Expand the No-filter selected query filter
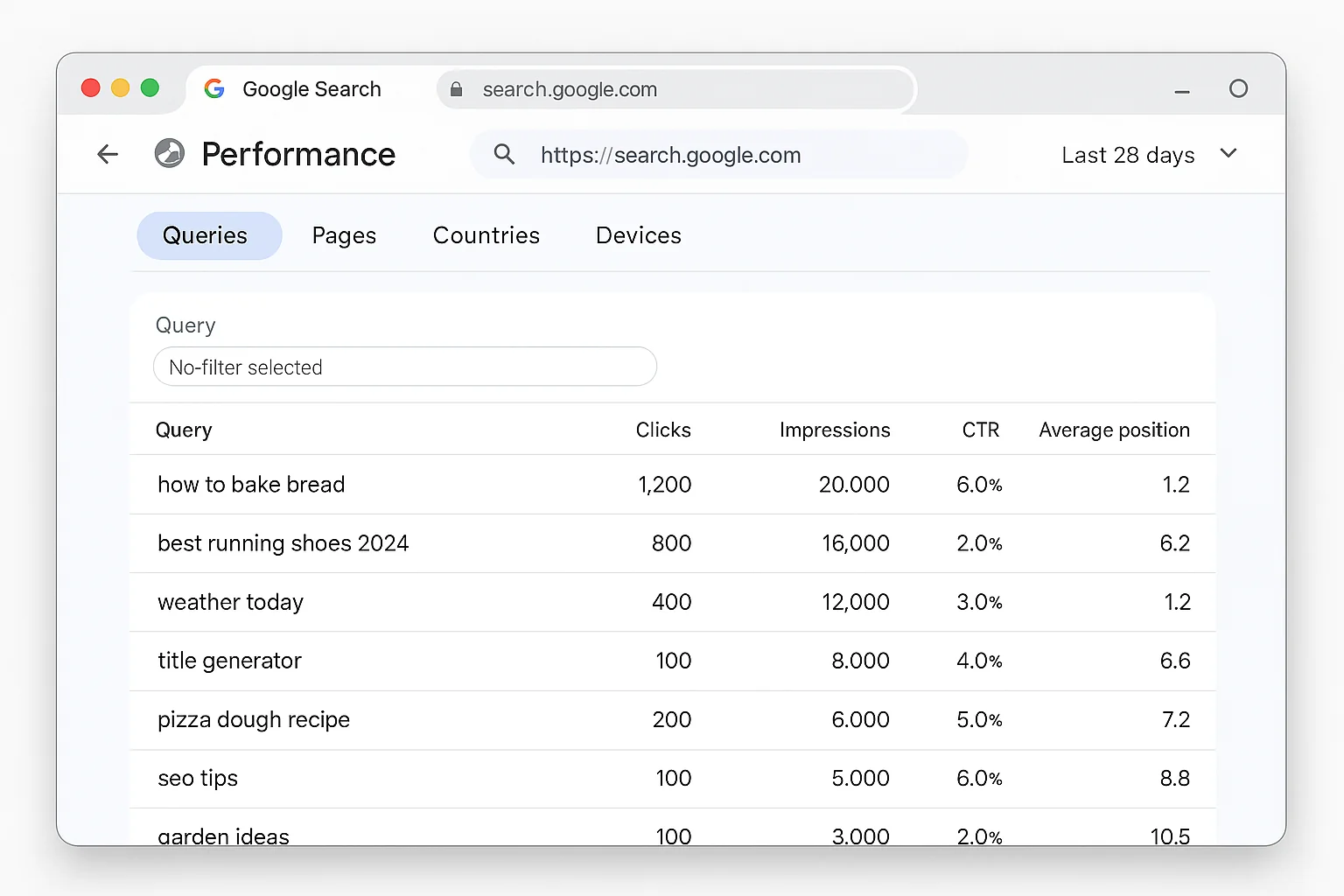The width and height of the screenshot is (1344, 896). 404,367
